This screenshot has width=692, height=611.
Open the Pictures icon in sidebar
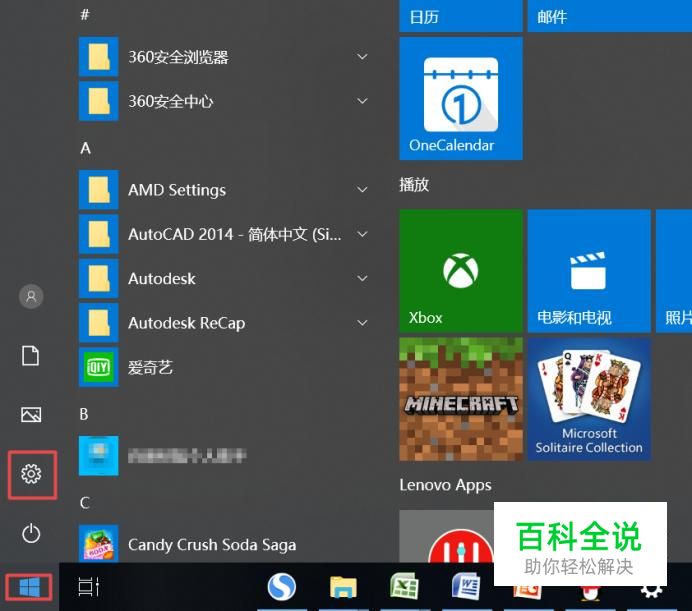31,415
